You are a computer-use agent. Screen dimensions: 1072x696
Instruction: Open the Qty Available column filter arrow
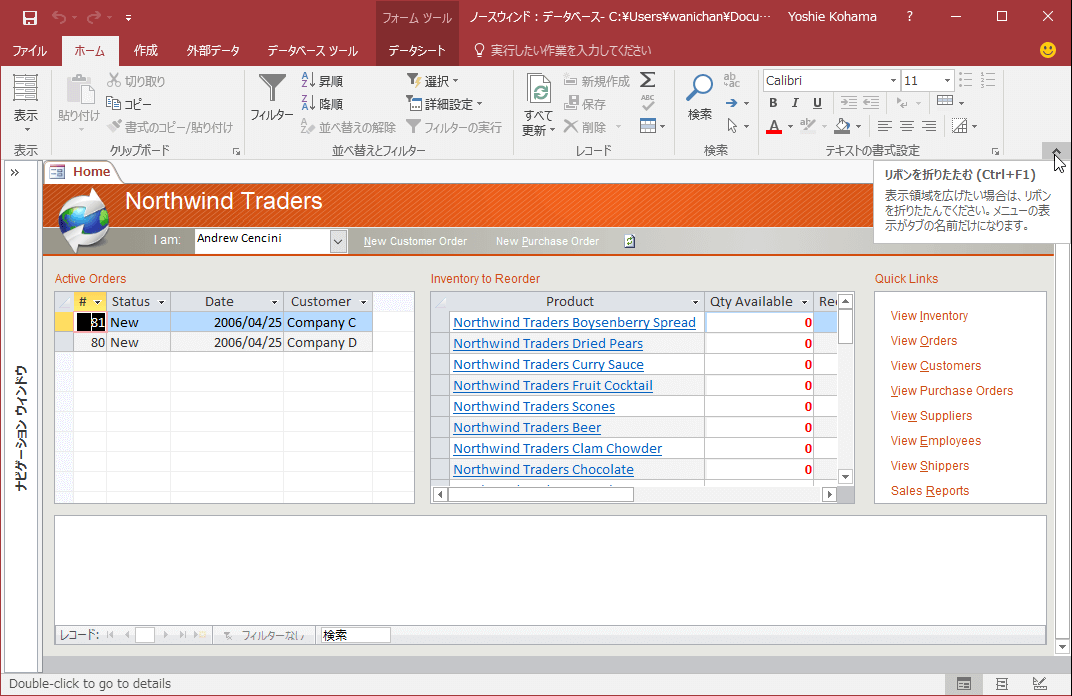click(805, 302)
